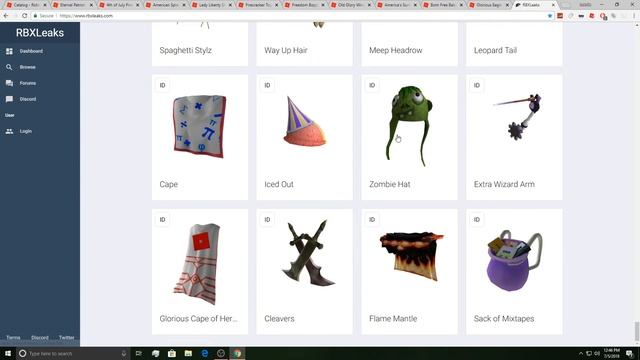Click the taskbar search box
The image size is (640, 360).
pos(73,353)
